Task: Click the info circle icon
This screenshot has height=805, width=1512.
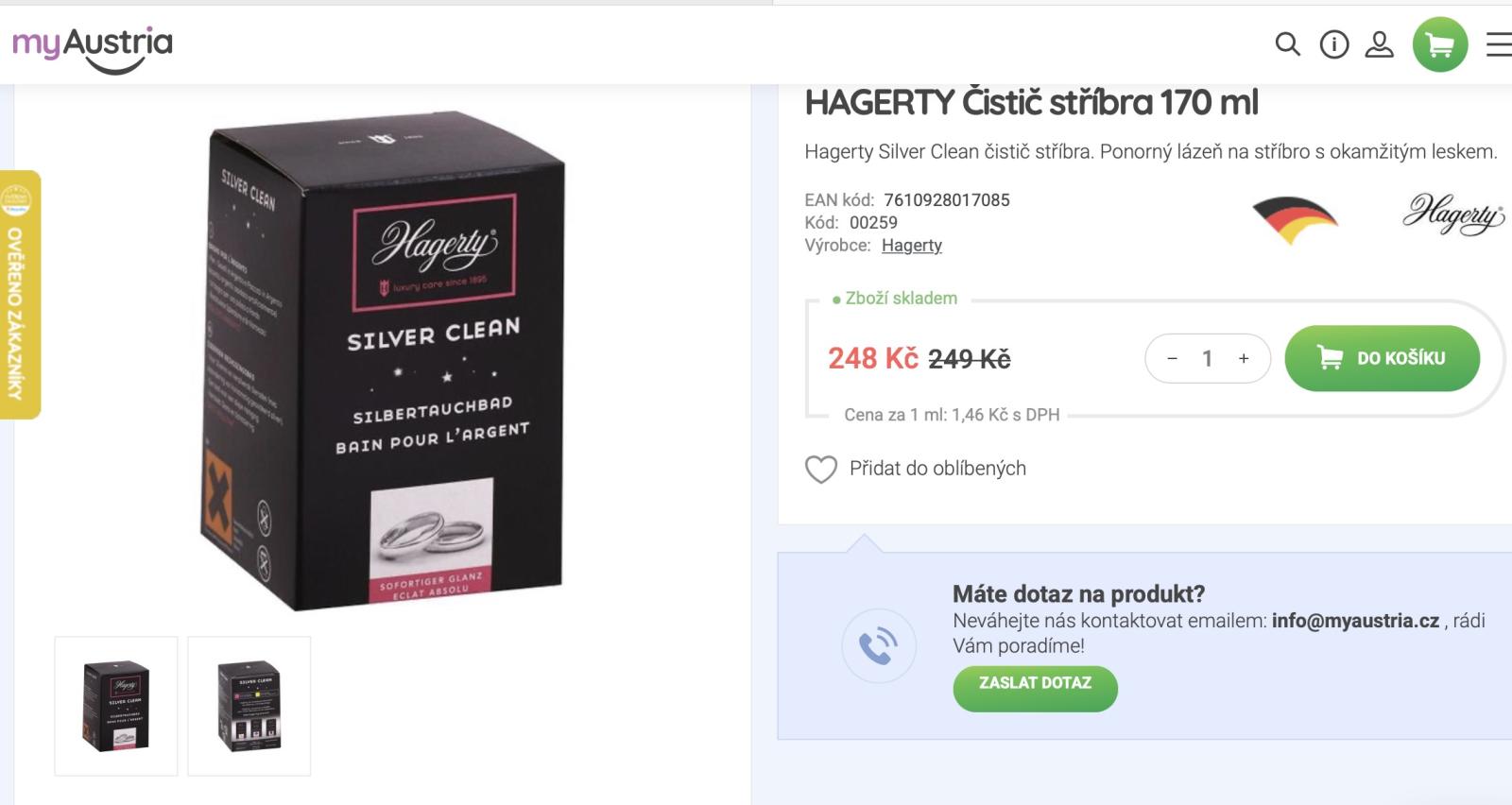Action: coord(1334,44)
